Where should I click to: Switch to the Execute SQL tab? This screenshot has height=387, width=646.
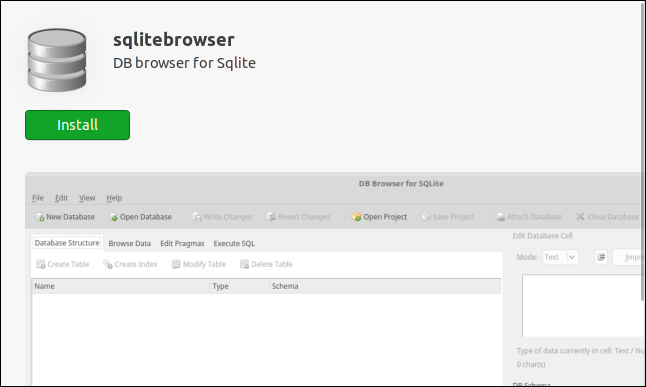[234, 244]
